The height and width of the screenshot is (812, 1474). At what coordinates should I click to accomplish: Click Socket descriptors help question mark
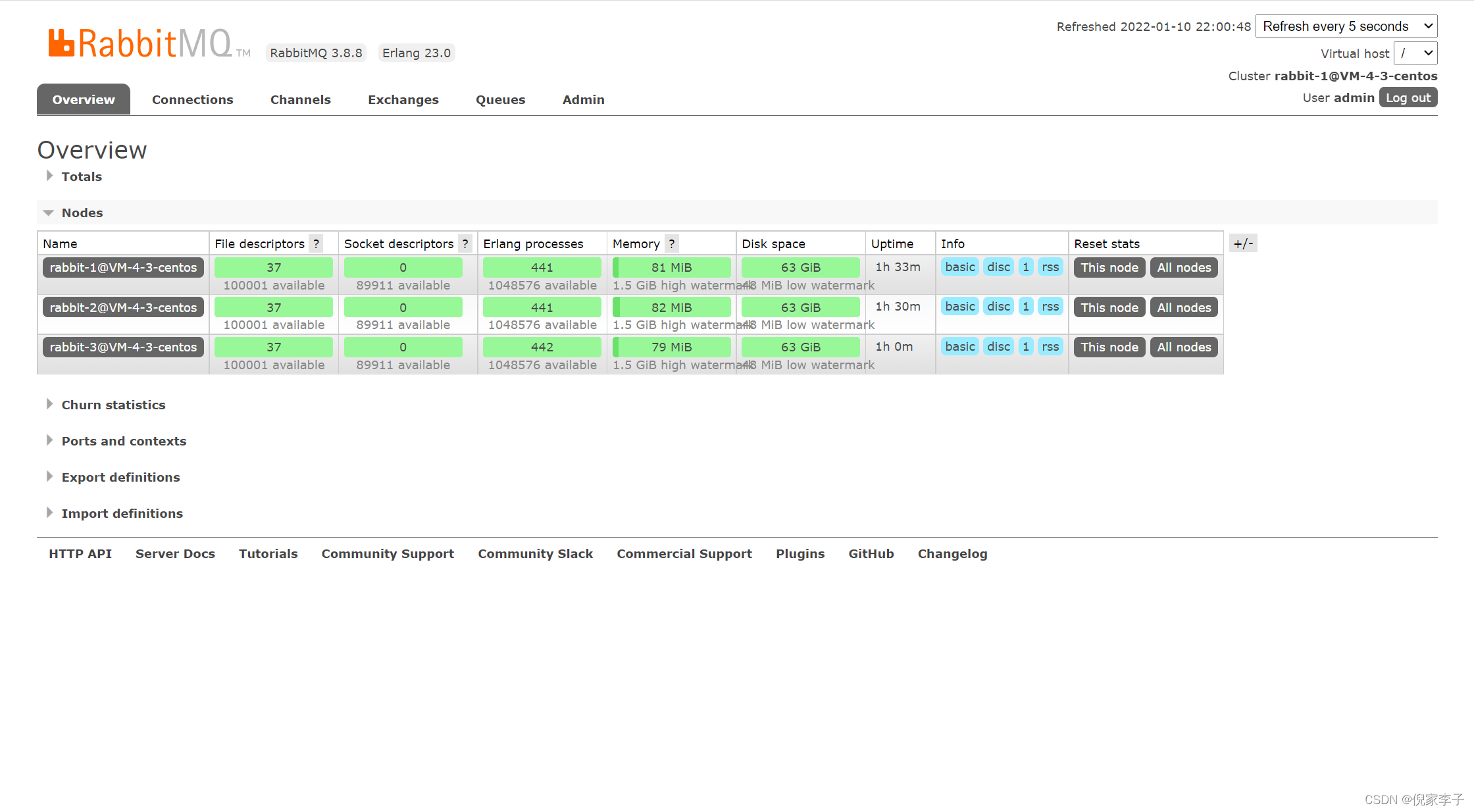(x=465, y=243)
